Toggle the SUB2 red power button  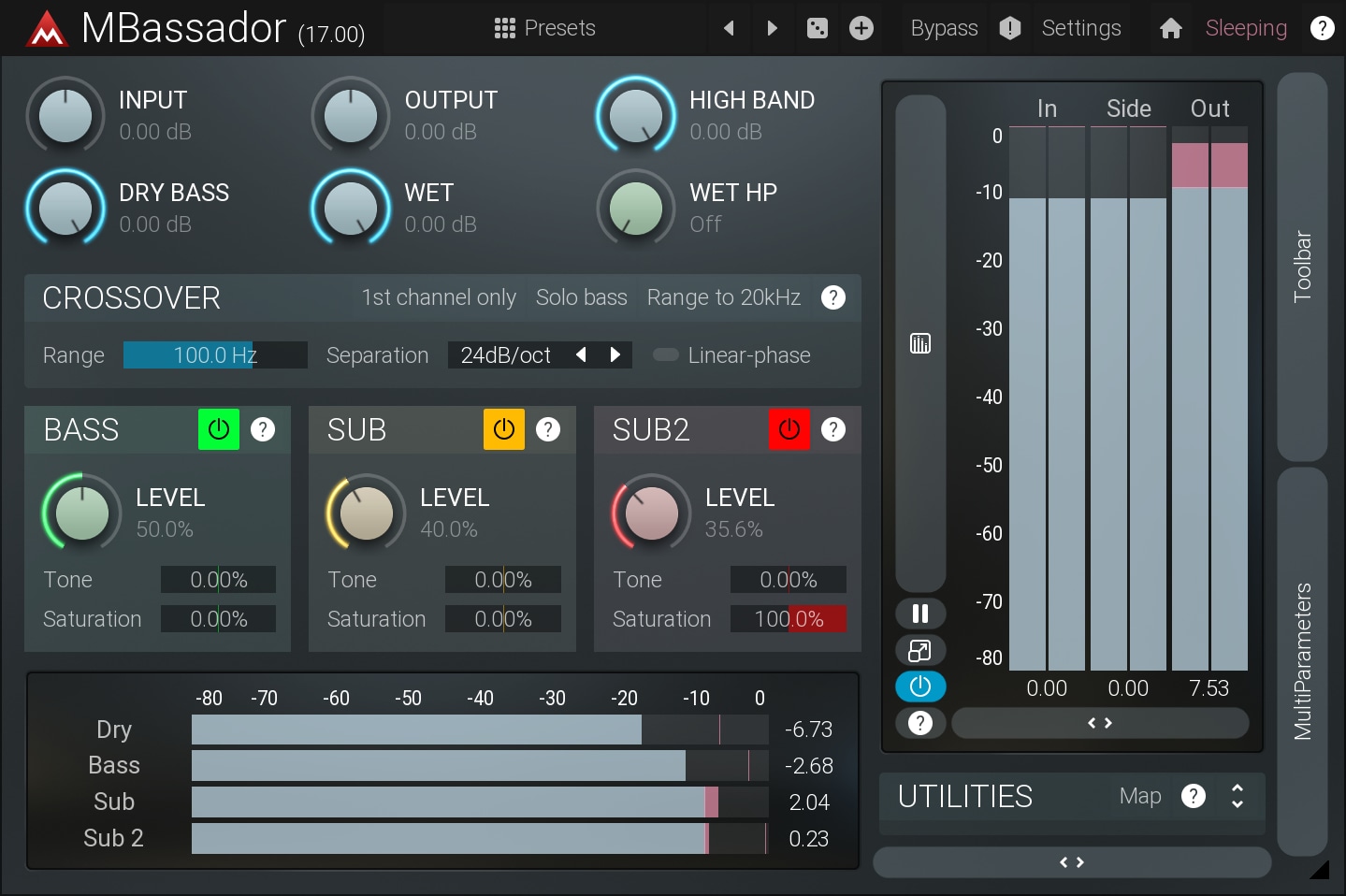click(789, 429)
